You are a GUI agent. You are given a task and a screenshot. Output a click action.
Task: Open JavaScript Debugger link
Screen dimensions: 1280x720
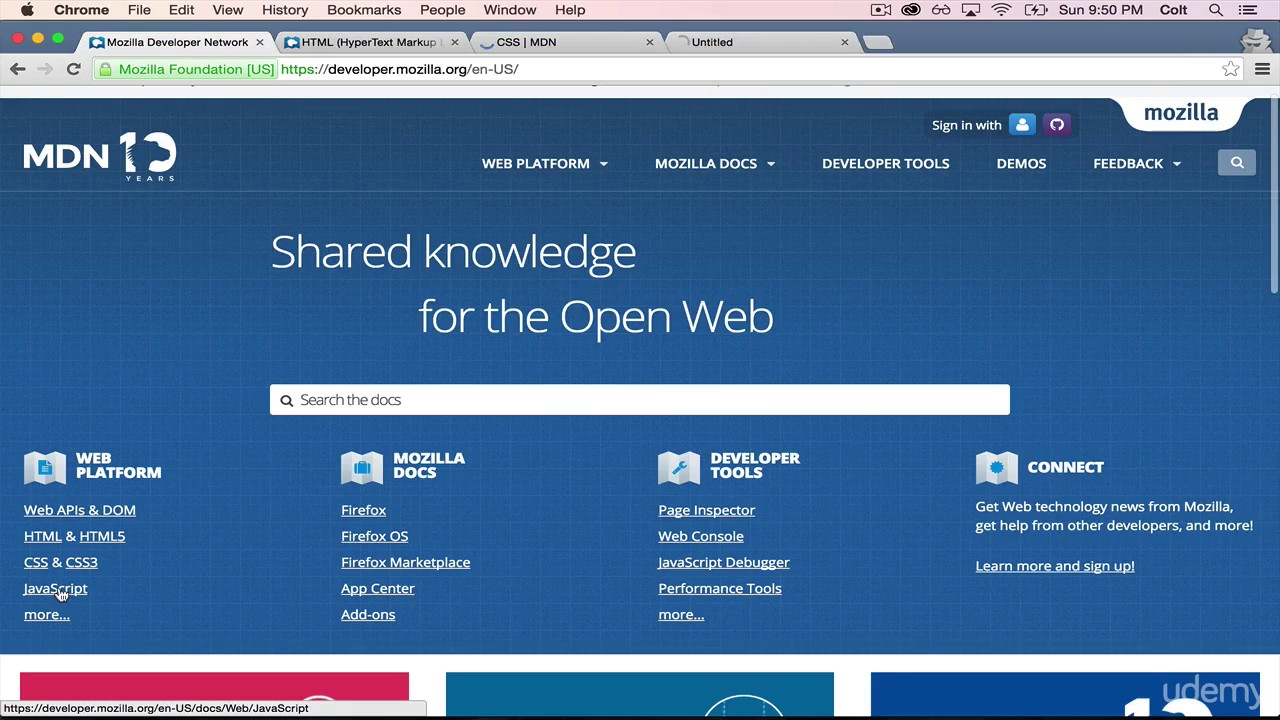coord(723,562)
